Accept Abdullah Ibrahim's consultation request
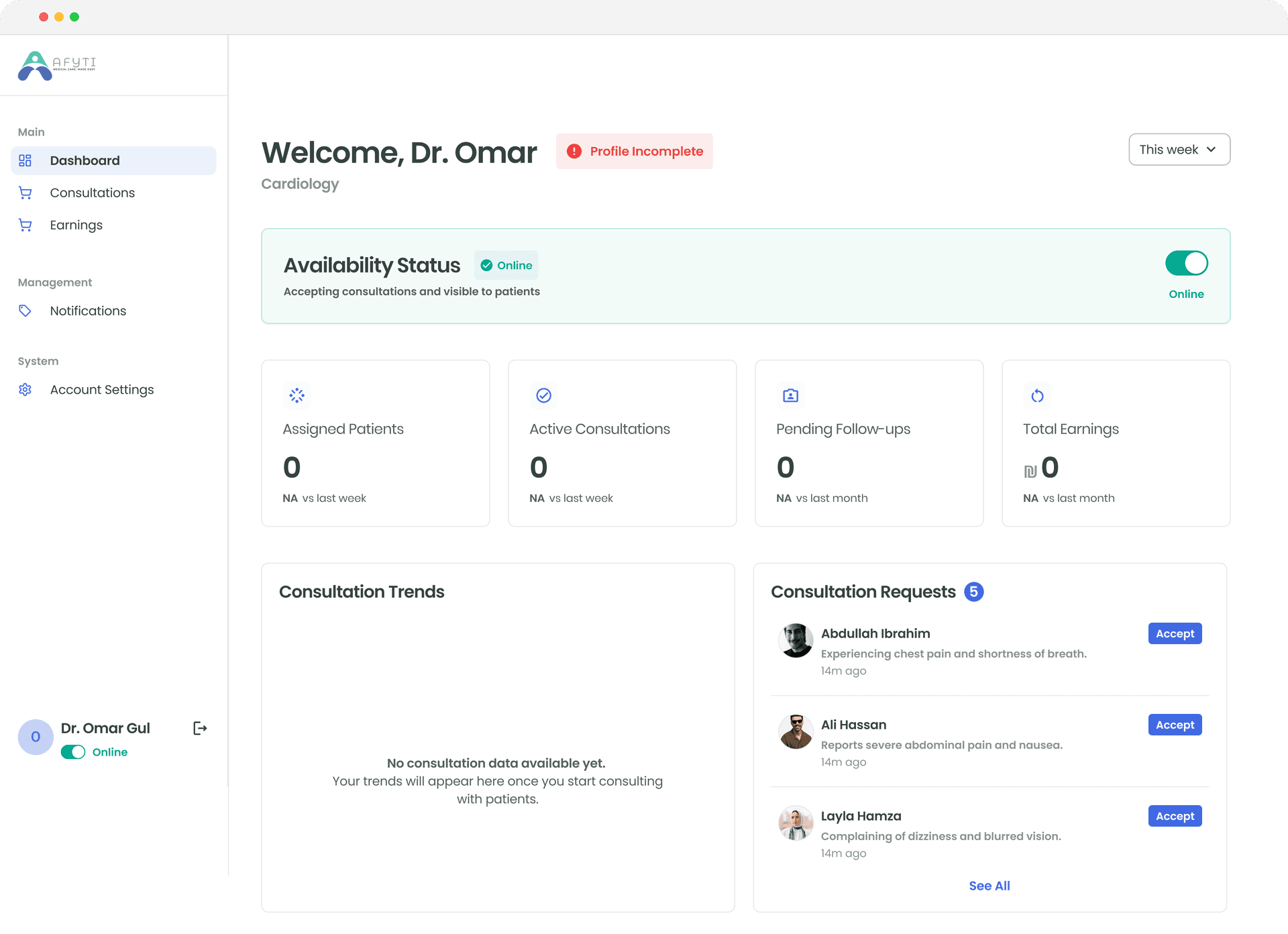This screenshot has height=934, width=1288. [1175, 633]
